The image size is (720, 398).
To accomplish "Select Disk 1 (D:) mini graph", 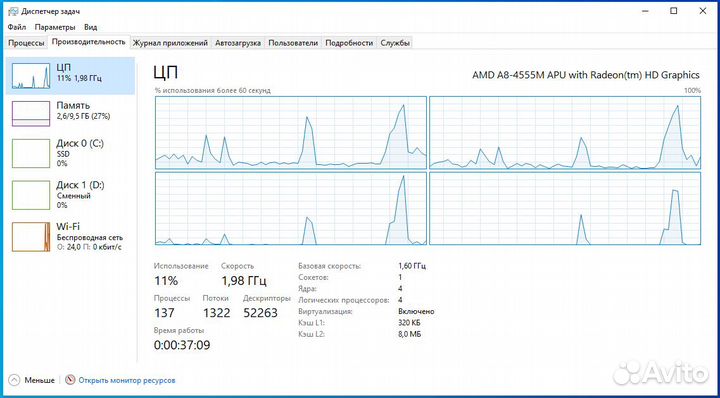I will click(x=31, y=195).
